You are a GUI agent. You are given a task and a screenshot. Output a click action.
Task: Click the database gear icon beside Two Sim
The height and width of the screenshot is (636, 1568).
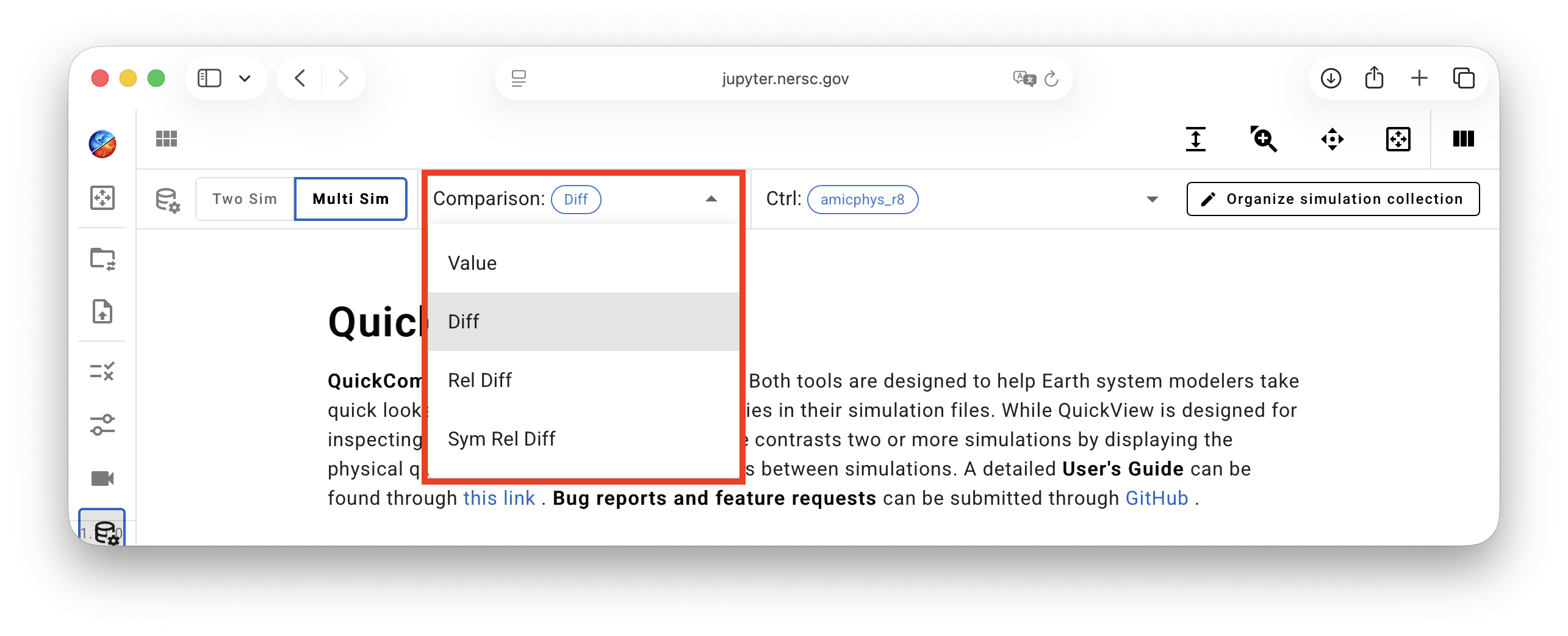point(167,200)
